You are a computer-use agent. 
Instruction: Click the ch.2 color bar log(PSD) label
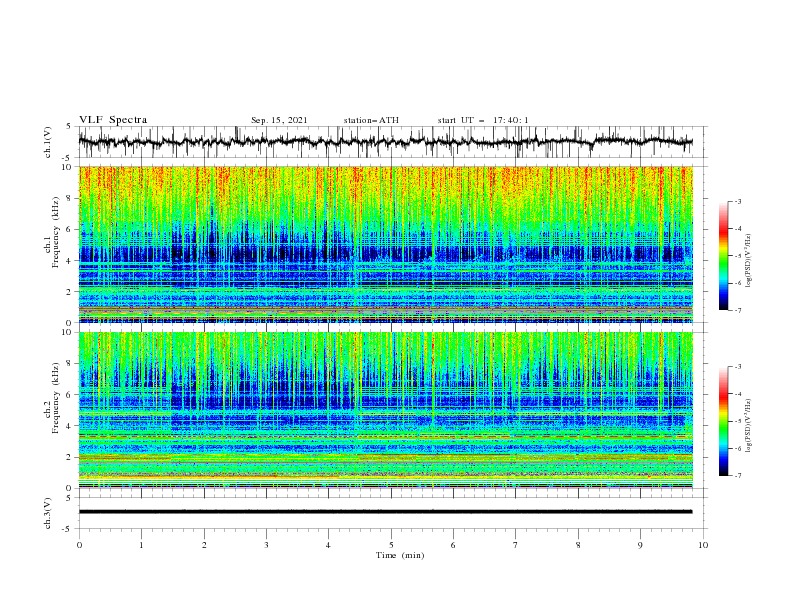748,426
